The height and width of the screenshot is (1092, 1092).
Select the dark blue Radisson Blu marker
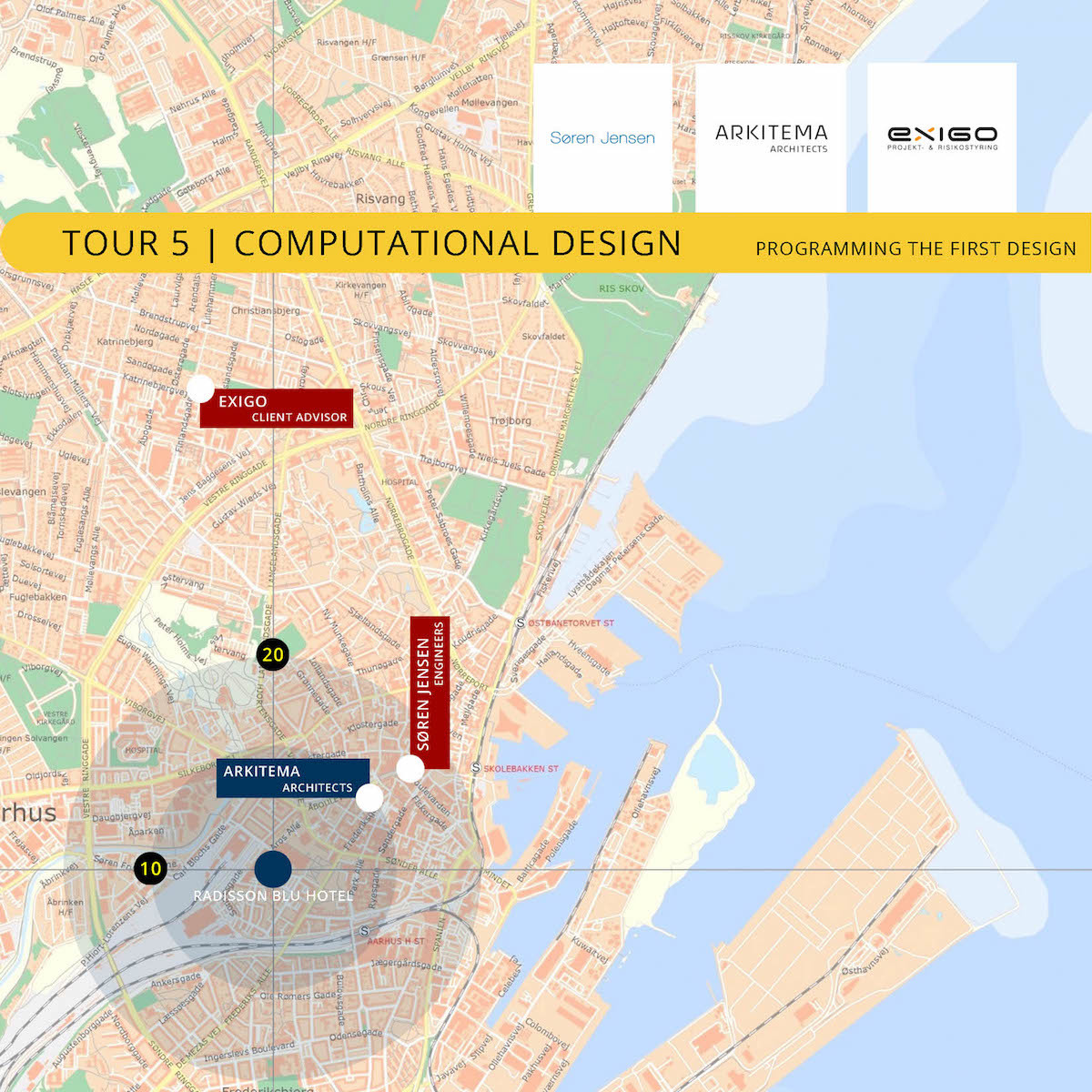pyautogui.click(x=273, y=869)
